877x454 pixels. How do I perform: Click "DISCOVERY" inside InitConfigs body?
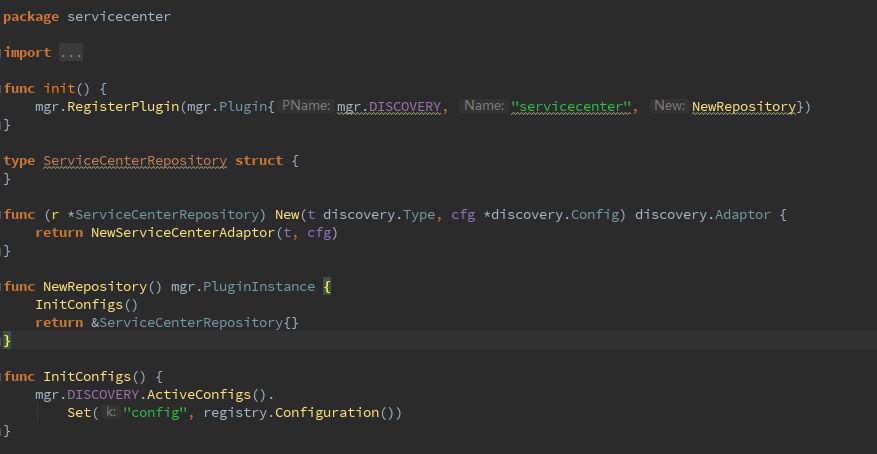(x=103, y=394)
